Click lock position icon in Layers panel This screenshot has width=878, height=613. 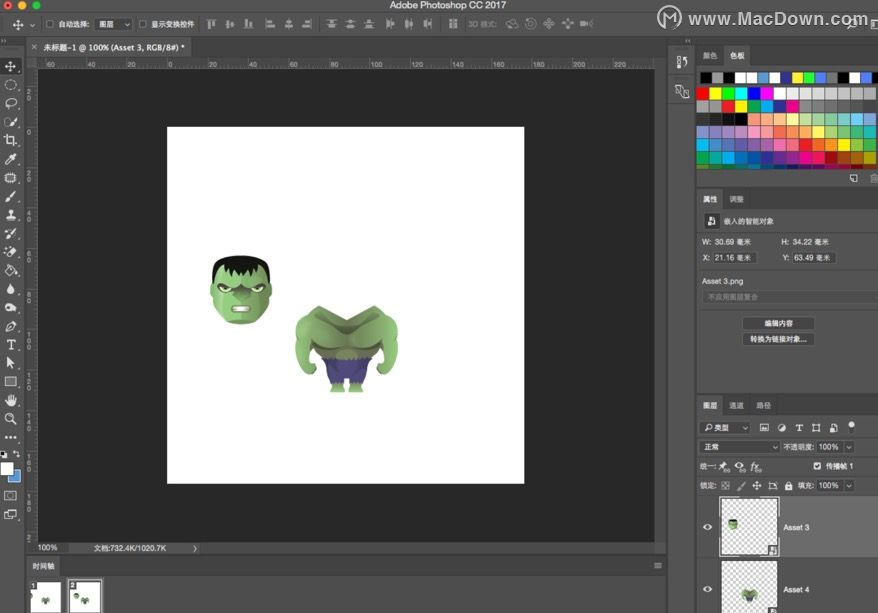756,486
